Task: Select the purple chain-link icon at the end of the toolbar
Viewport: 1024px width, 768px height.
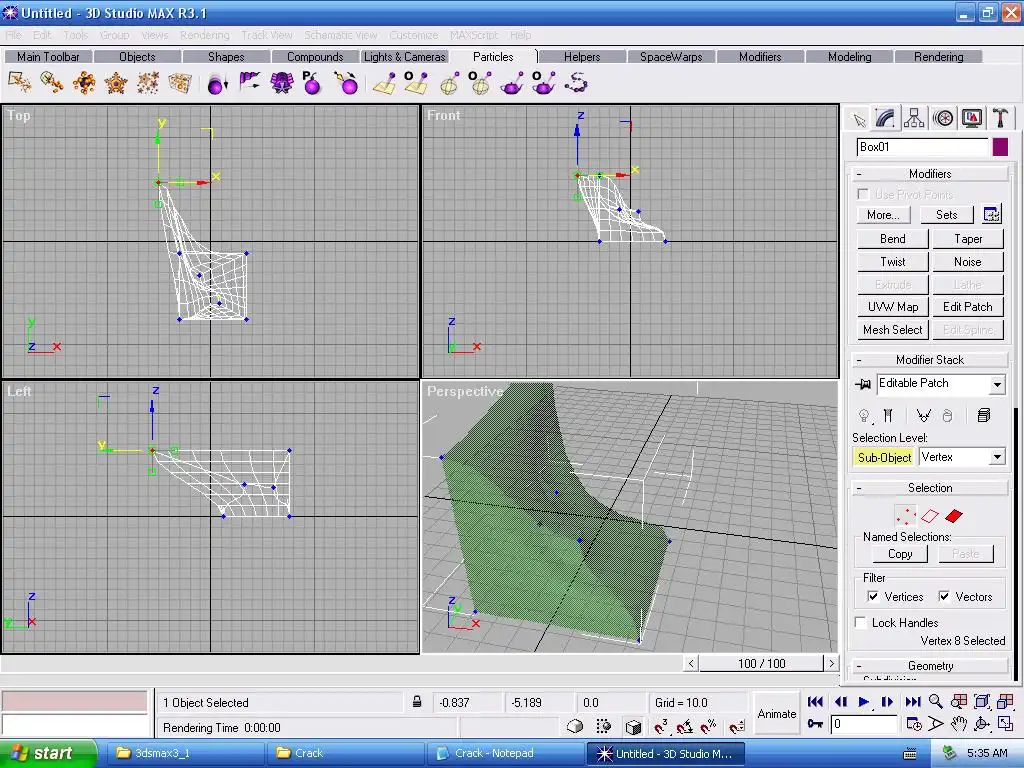Action: point(577,83)
